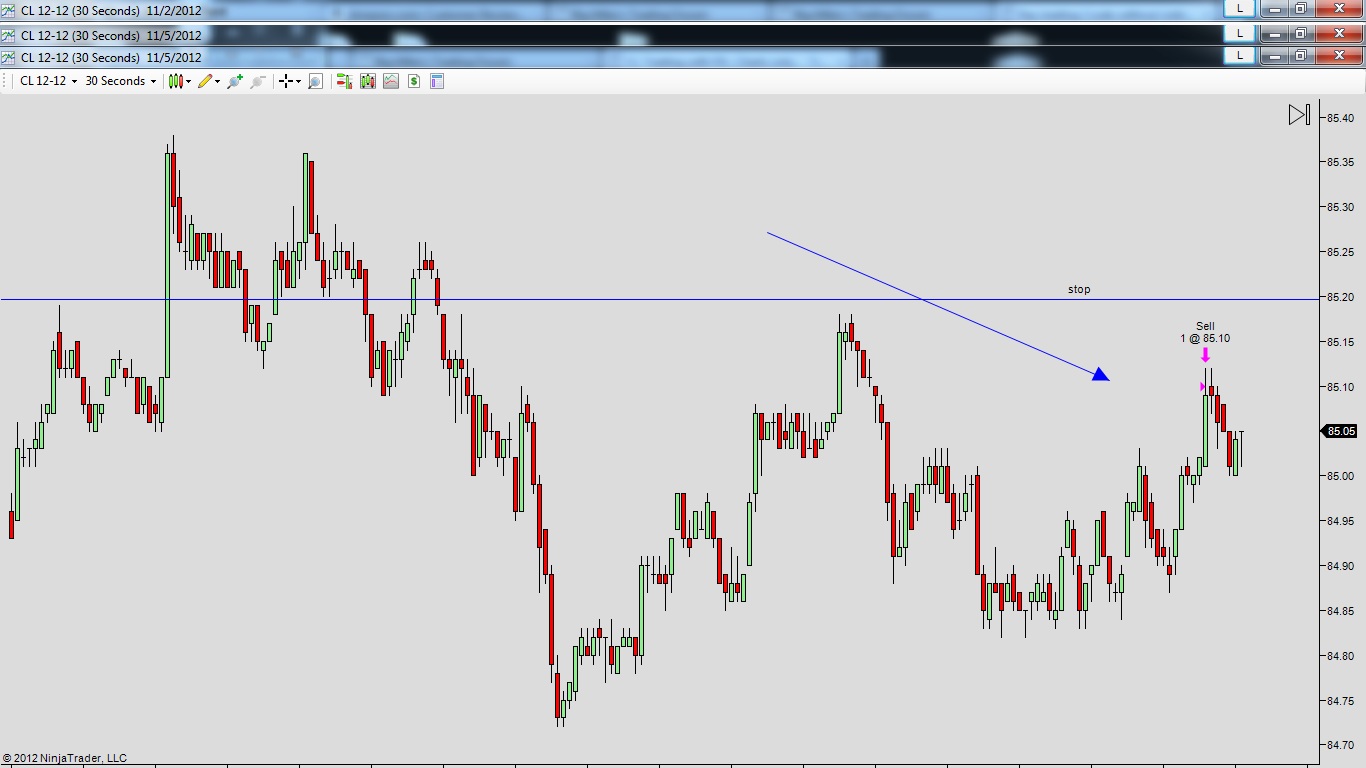
Task: Click the 84.90 price axis label
Action: tap(1341, 566)
